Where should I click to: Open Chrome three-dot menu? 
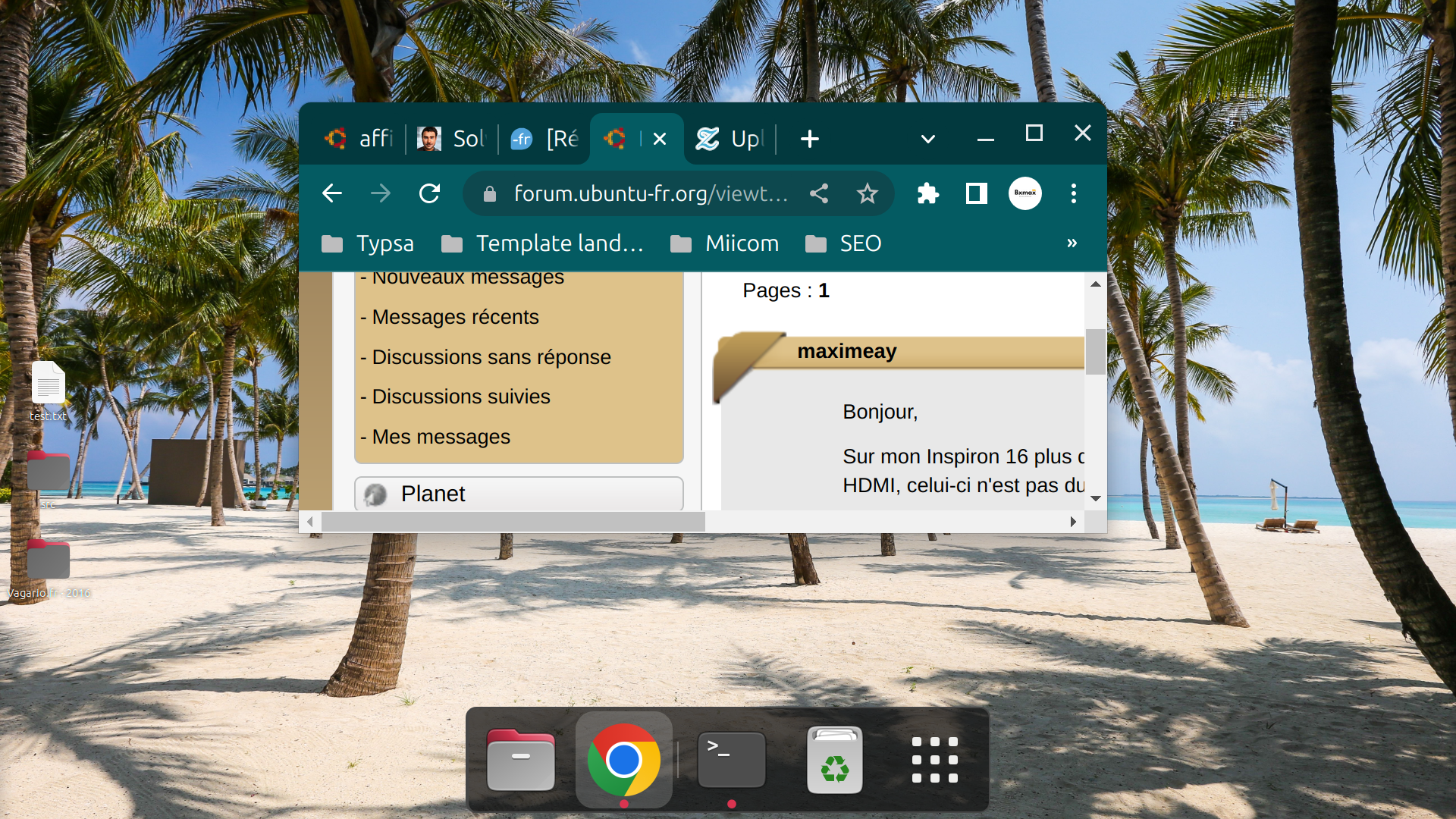click(1073, 193)
